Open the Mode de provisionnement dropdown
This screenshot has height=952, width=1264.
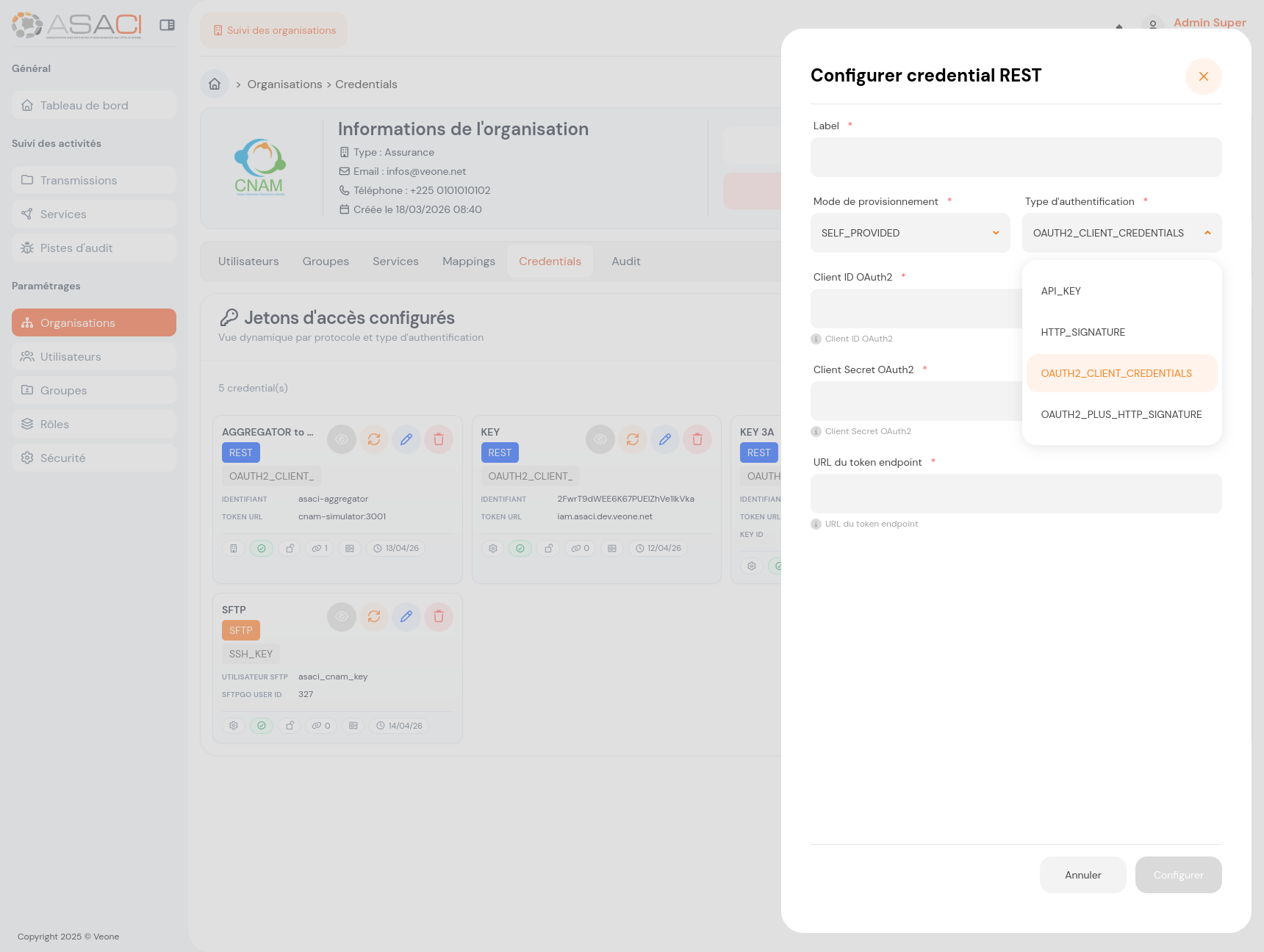point(910,233)
